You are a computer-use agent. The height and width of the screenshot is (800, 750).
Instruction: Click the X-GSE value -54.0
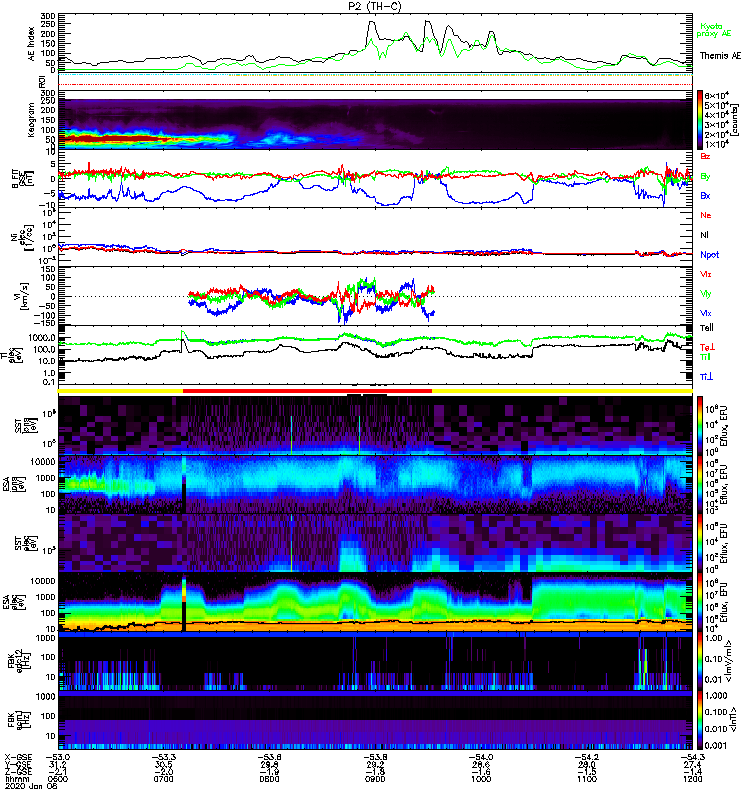481,757
